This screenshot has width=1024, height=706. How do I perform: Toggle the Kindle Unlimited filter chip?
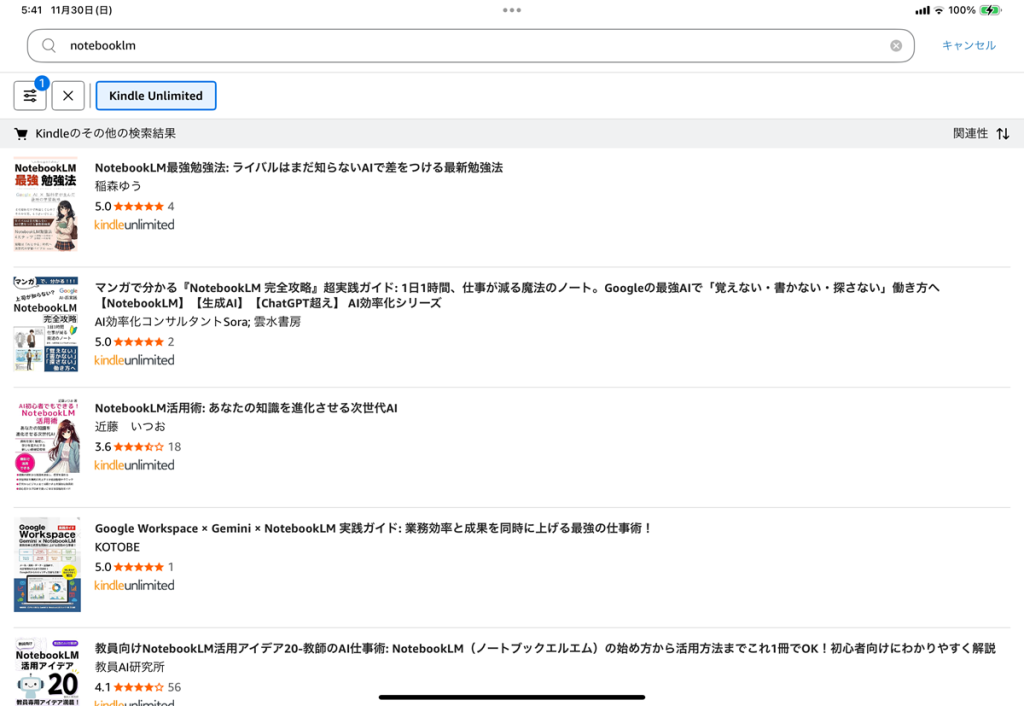pos(156,96)
